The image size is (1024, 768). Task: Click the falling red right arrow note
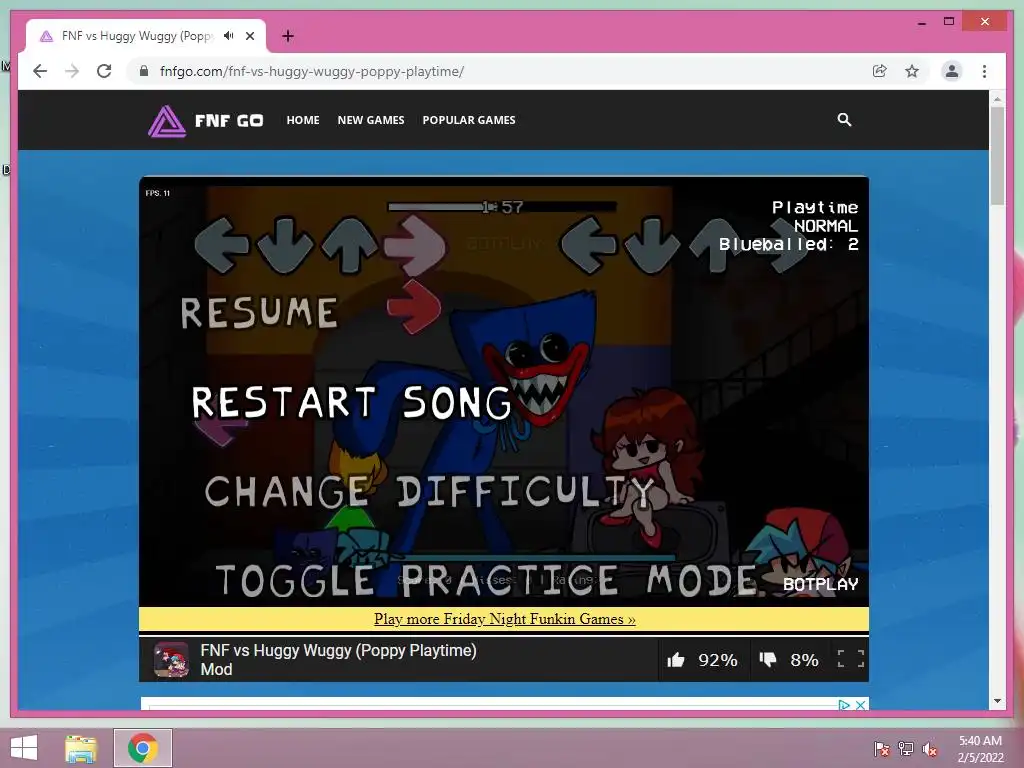[x=413, y=307]
